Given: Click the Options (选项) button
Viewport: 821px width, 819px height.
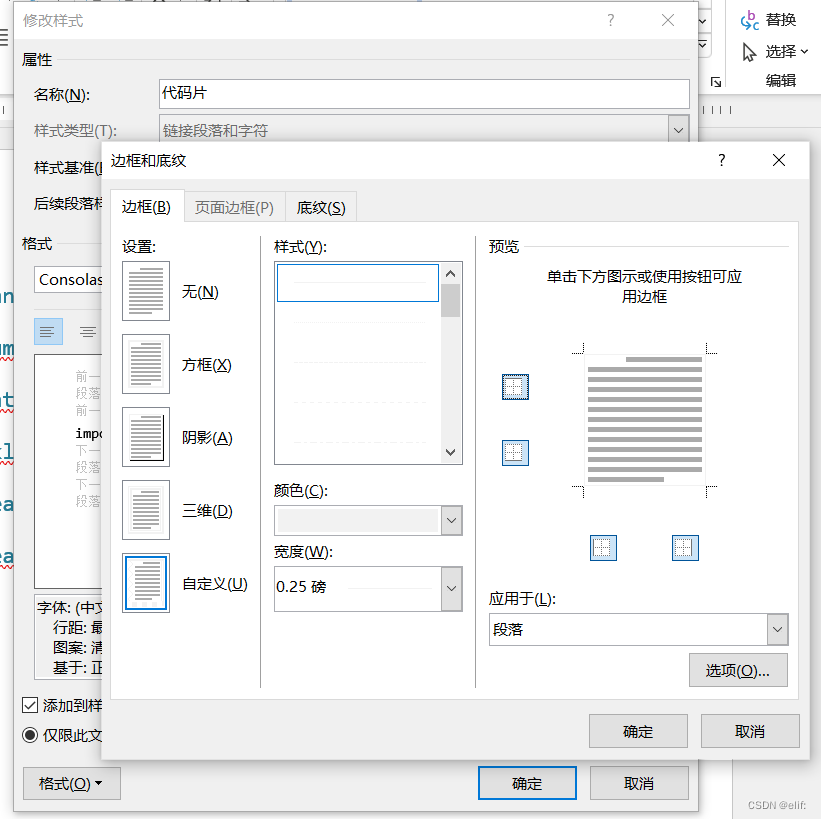Looking at the screenshot, I should [738, 670].
